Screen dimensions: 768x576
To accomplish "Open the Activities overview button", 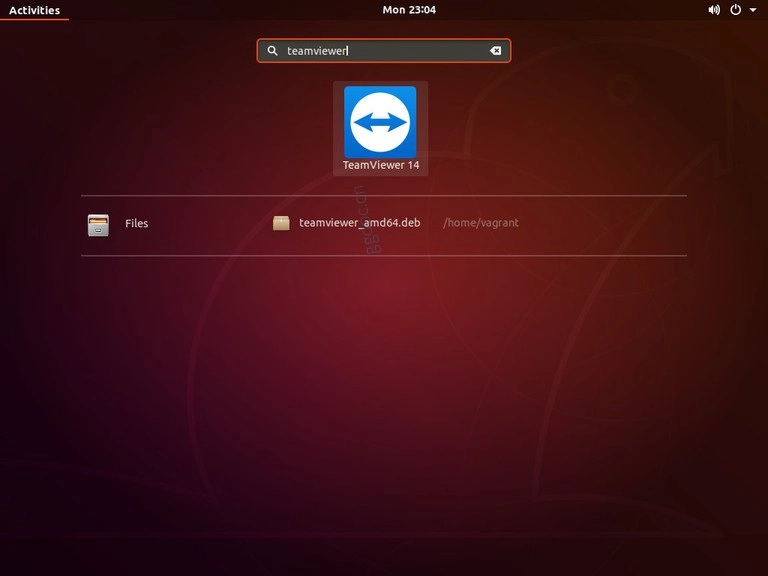I will (x=34, y=10).
